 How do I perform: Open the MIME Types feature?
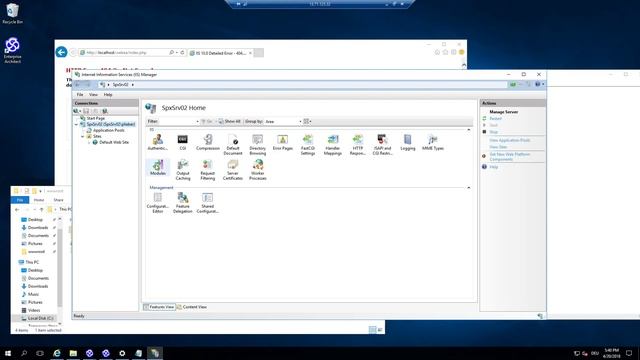pos(433,142)
